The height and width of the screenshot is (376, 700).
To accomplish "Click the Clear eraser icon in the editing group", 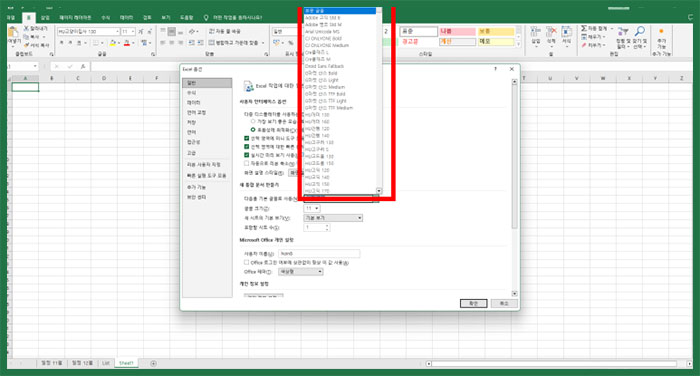I will point(584,45).
